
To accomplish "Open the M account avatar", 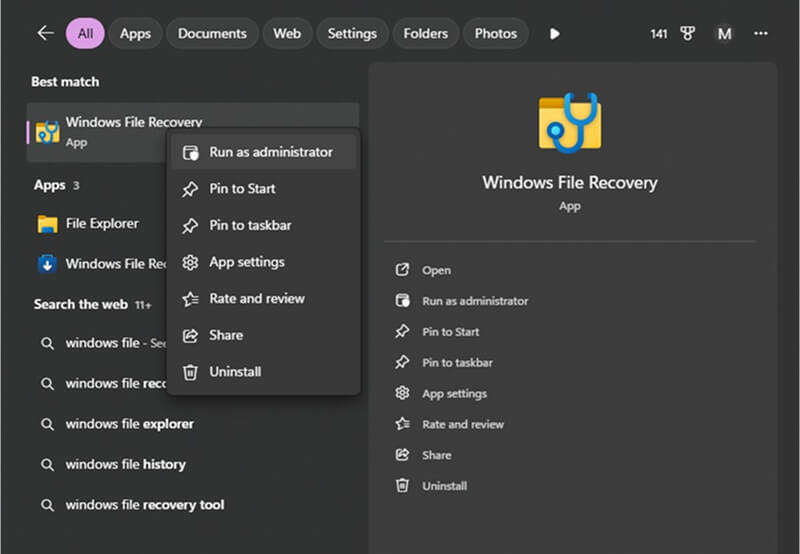I will (724, 34).
